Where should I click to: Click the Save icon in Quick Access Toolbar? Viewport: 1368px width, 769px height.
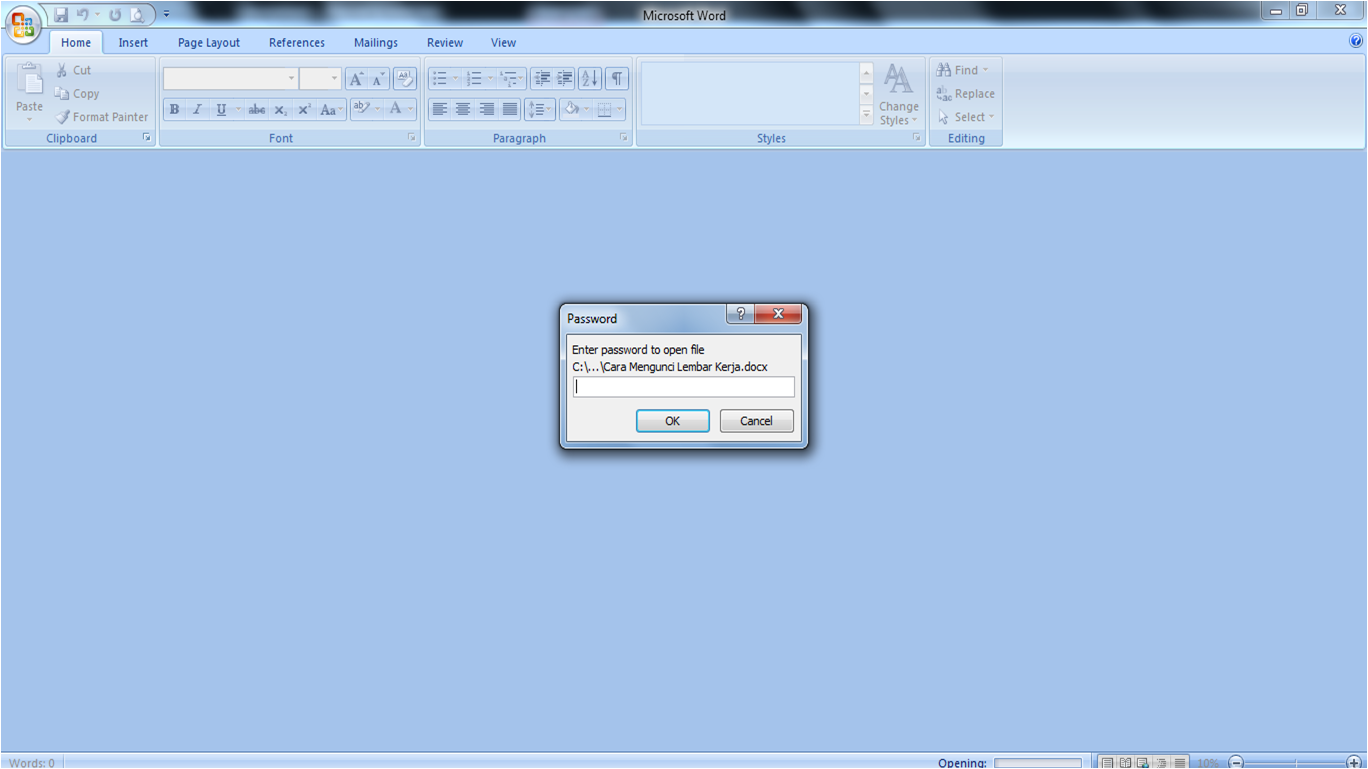[61, 15]
